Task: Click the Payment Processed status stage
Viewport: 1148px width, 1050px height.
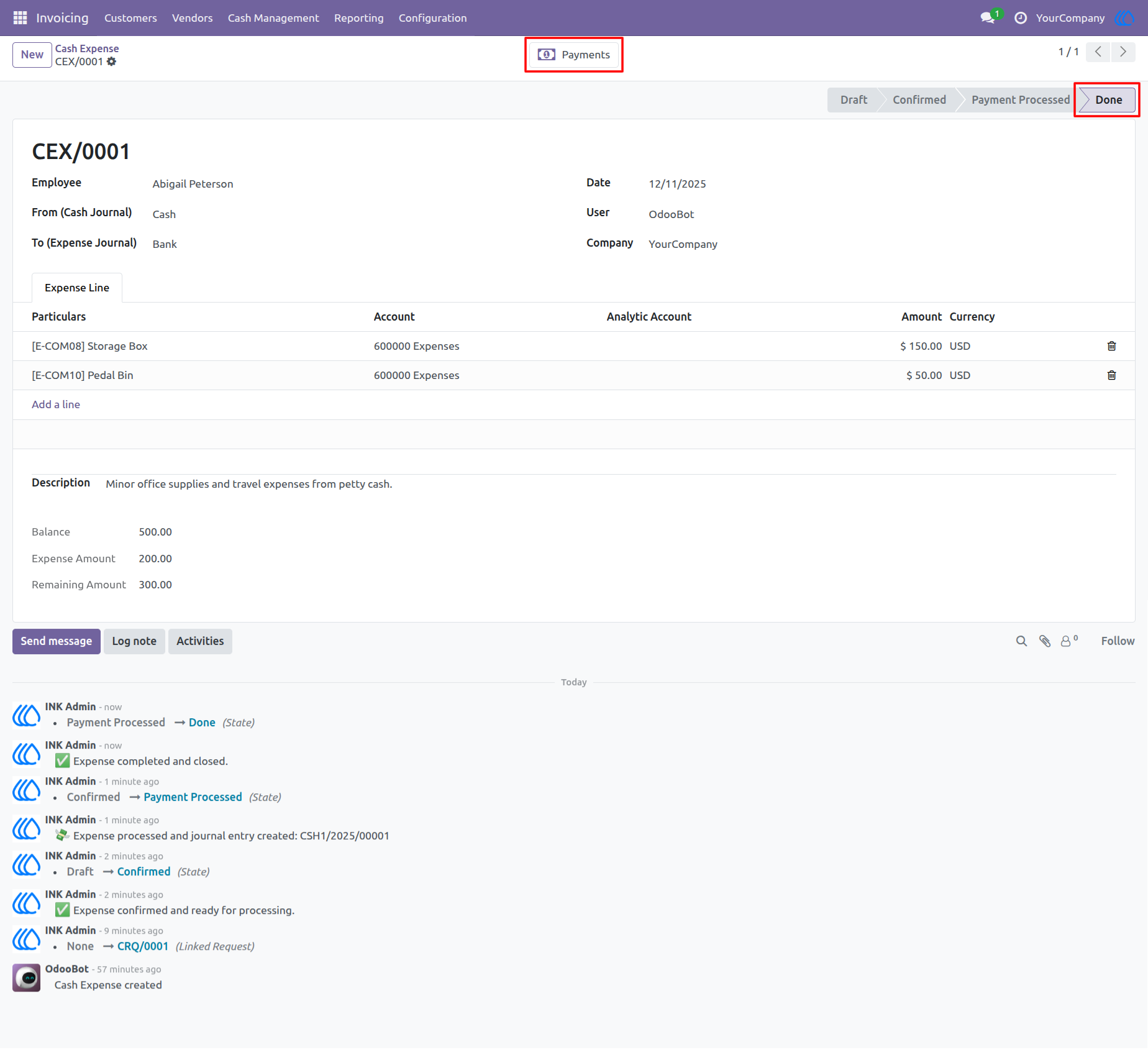Action: pyautogui.click(x=1020, y=100)
